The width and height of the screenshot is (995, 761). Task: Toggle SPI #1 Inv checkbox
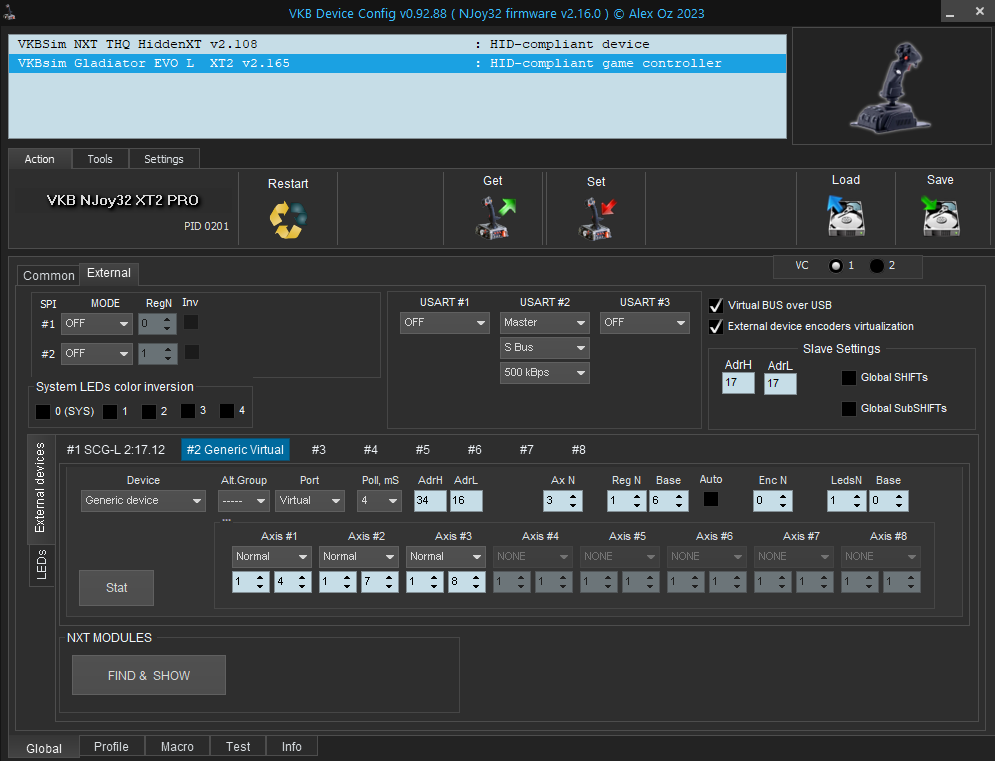[x=191, y=322]
